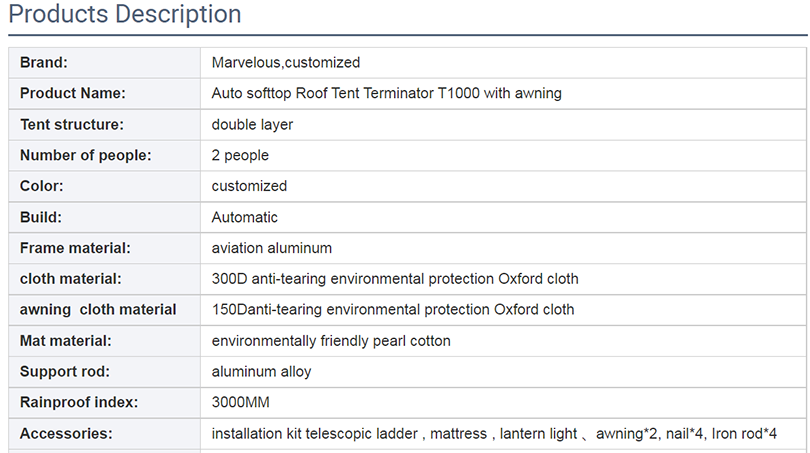Select the Brand label cell
The height and width of the screenshot is (453, 810).
[104, 63]
